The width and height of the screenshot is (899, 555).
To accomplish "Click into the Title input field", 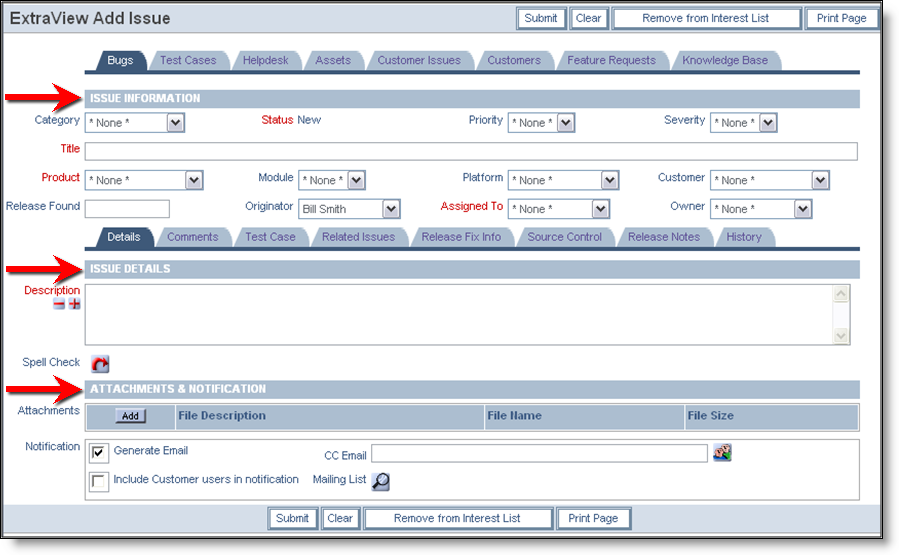I will (x=471, y=151).
